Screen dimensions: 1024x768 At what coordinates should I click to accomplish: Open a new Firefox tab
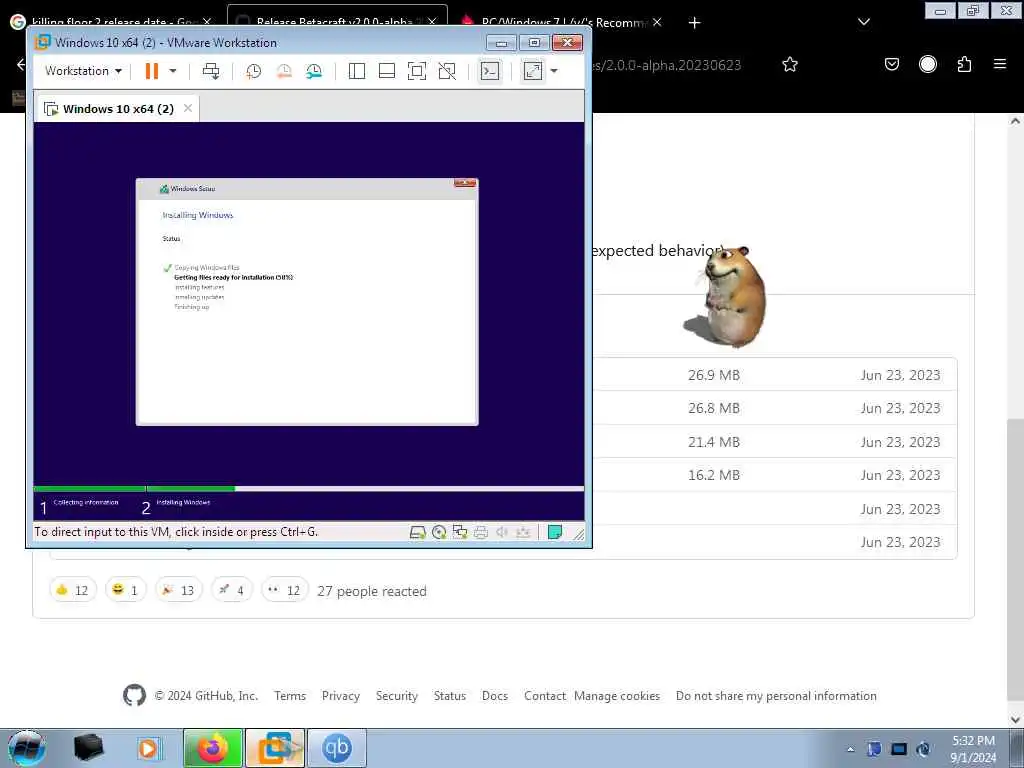(695, 23)
